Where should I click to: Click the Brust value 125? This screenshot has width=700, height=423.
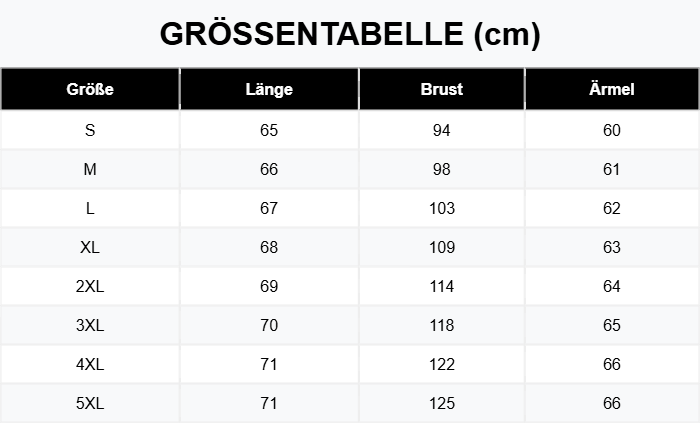tap(442, 404)
